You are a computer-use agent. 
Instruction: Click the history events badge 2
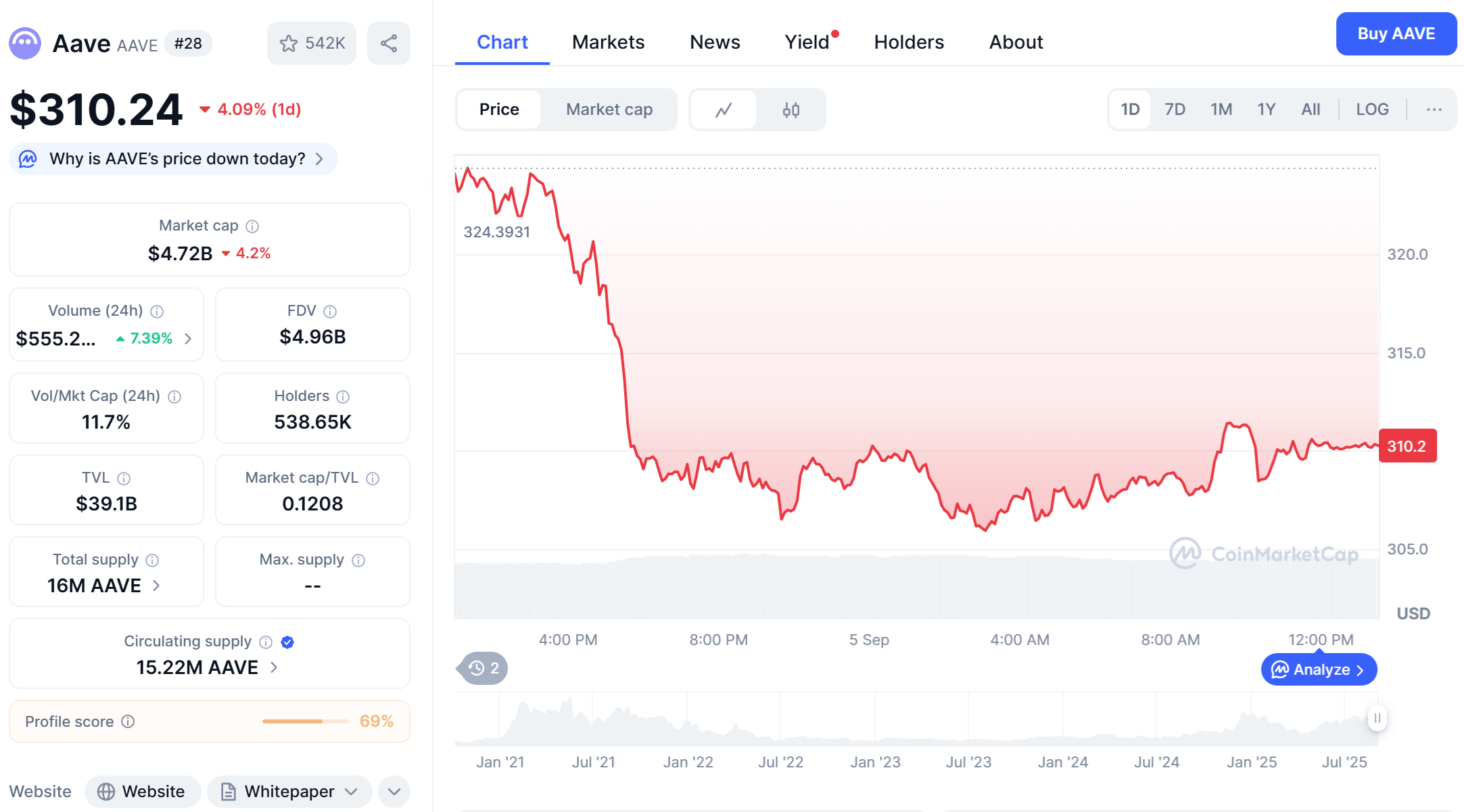pyautogui.click(x=483, y=668)
